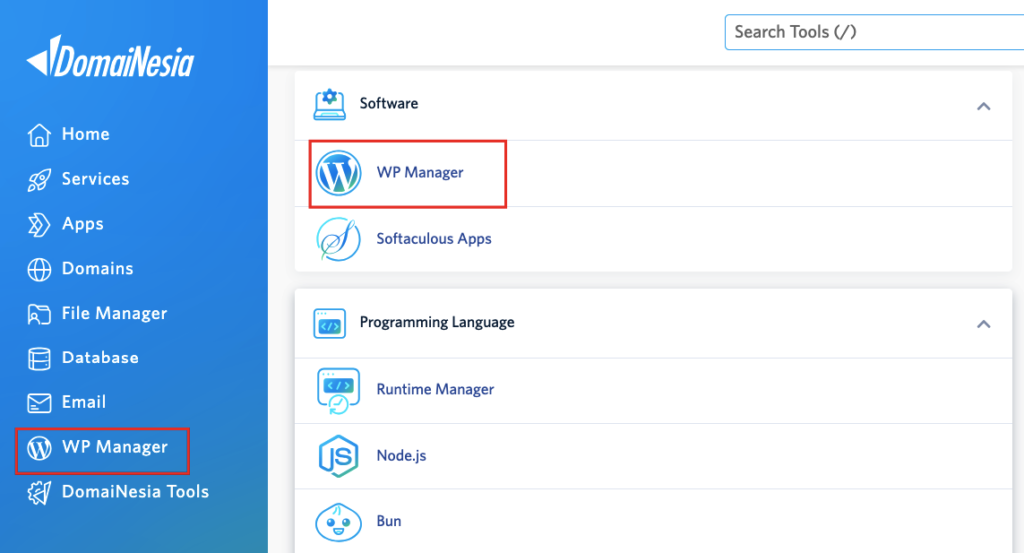Click the Software section laptop icon
The image size is (1024, 553).
pos(330,104)
